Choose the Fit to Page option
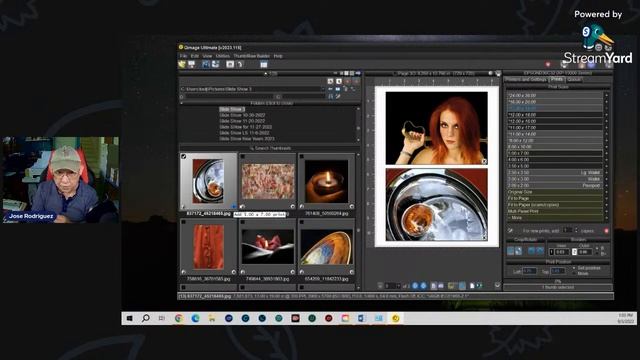 point(555,198)
